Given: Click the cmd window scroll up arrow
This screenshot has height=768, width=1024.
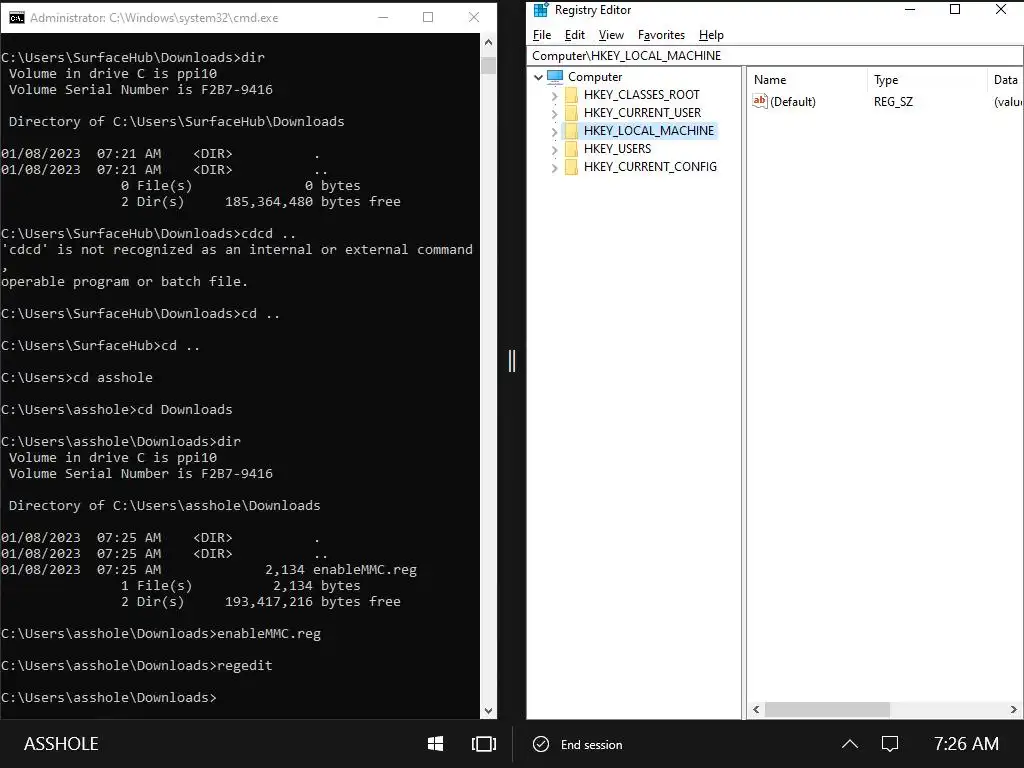Looking at the screenshot, I should click(488, 42).
